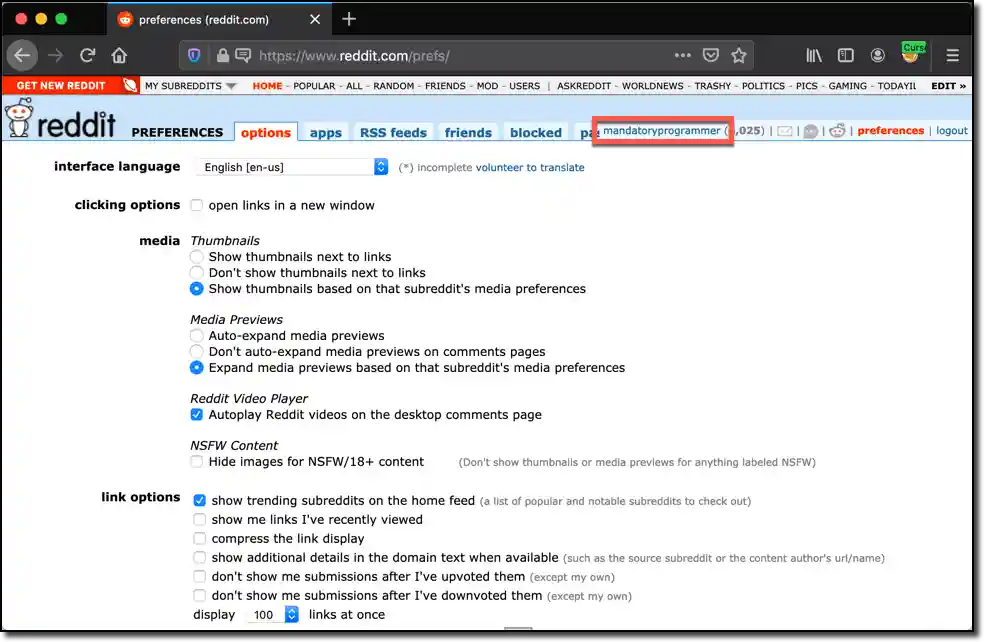Click the padlock site security icon
The height and width of the screenshot is (642, 984).
coord(222,56)
